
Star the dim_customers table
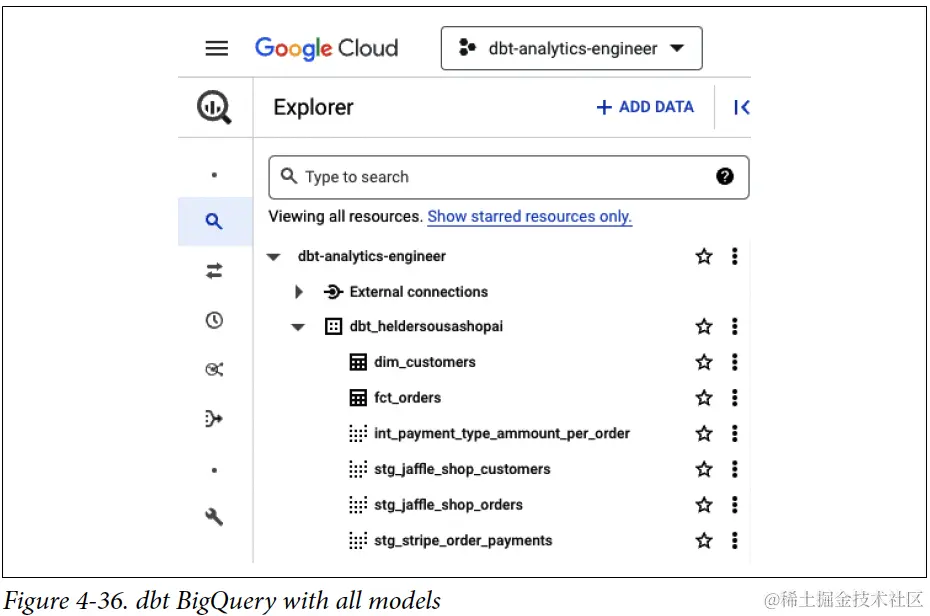coord(704,362)
